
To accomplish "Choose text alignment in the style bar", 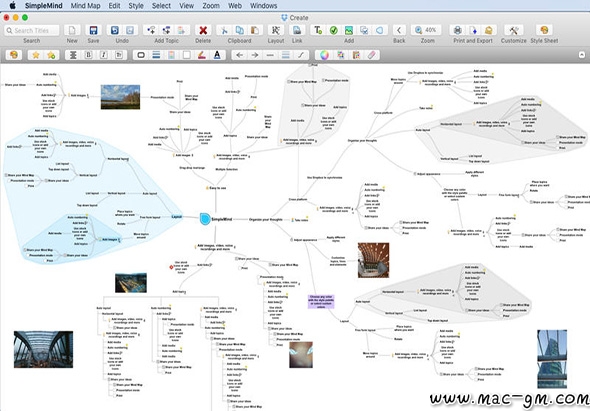I will click(x=73, y=55).
